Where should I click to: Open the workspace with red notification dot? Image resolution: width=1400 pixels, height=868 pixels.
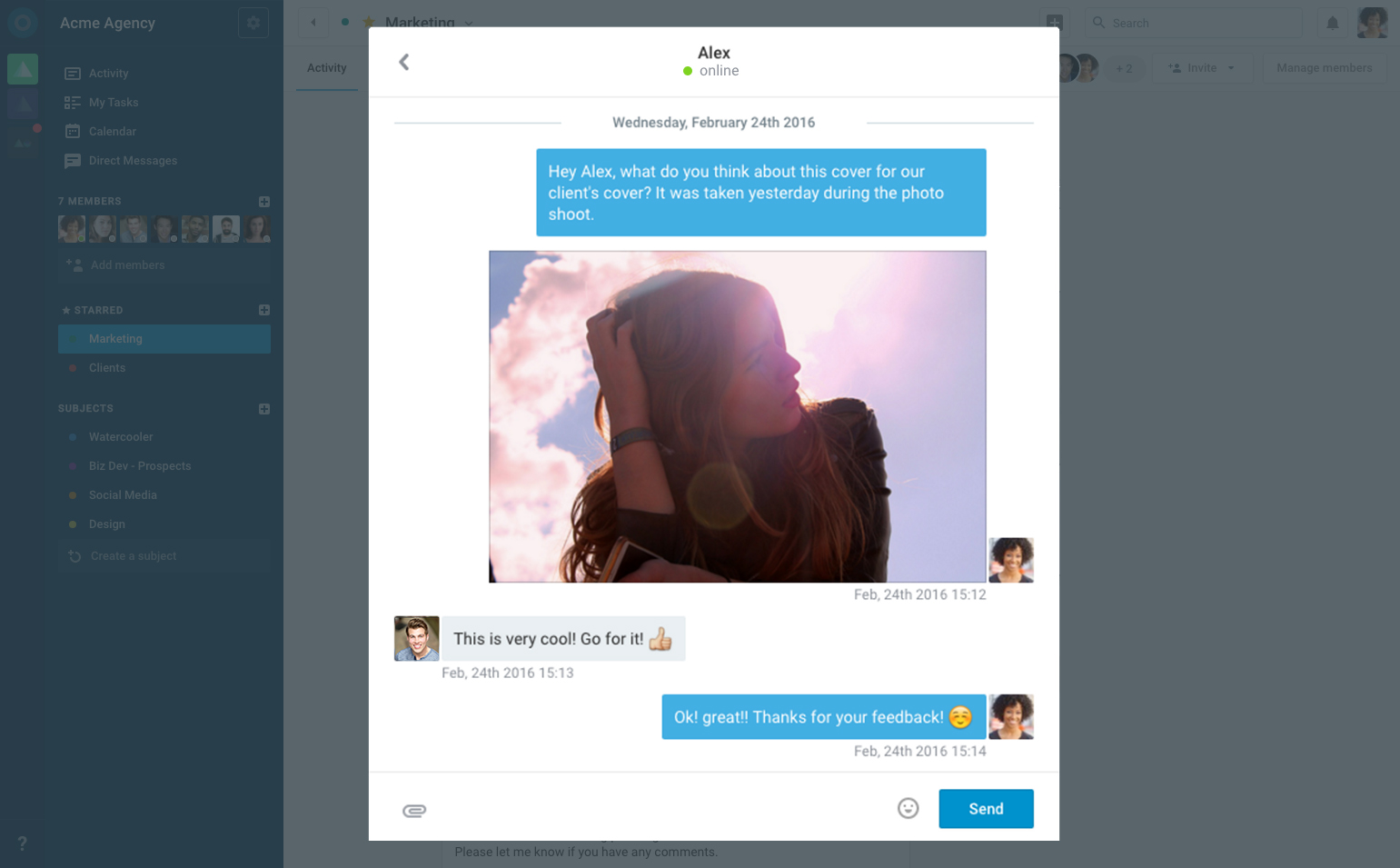click(x=23, y=141)
